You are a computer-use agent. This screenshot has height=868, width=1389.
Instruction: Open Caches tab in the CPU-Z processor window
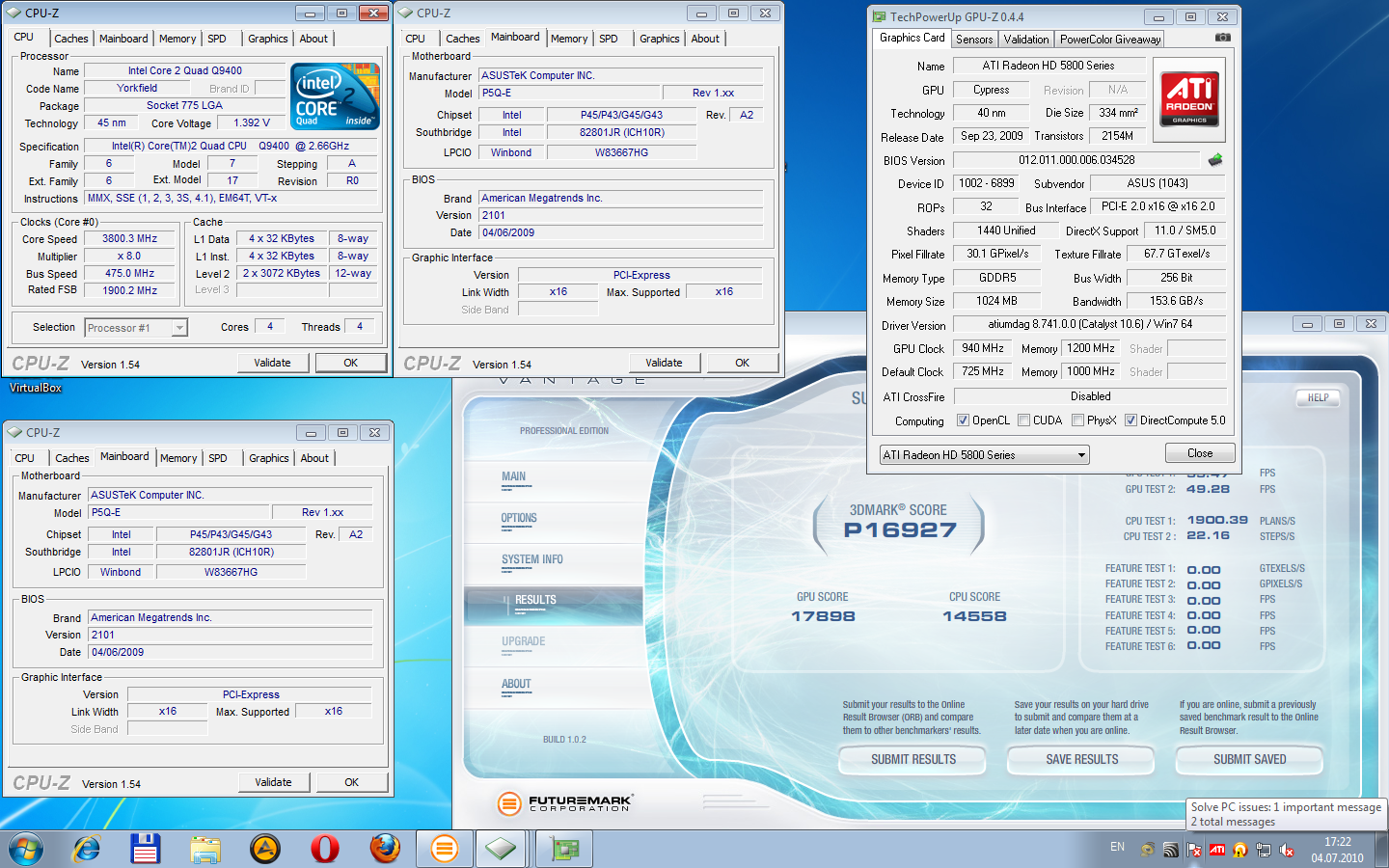coord(71,39)
